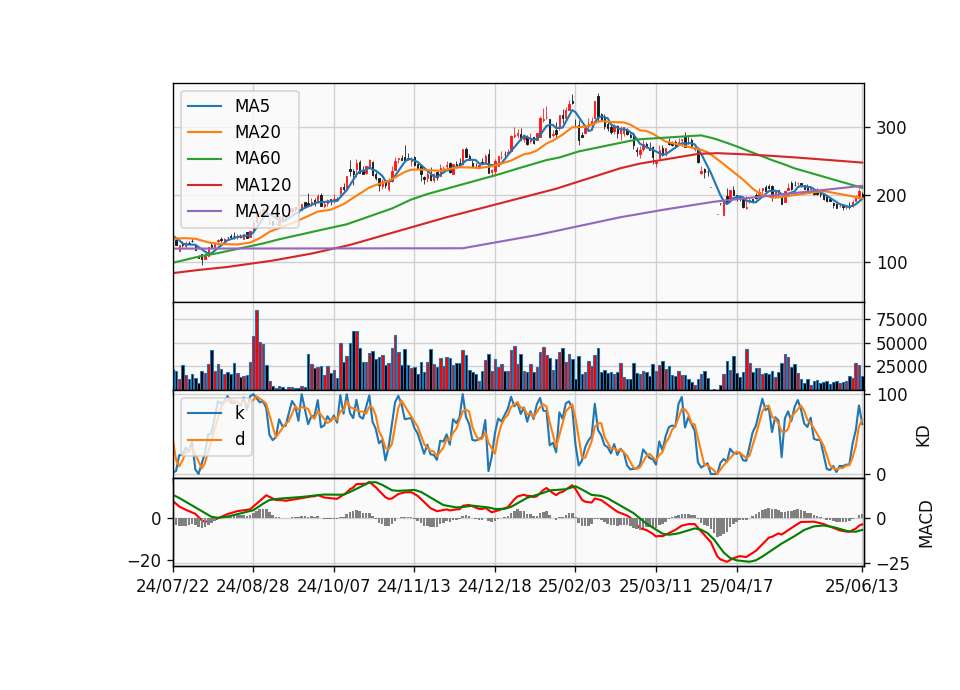Click the 25/02/03 date axis label
Image resolution: width=960 pixels, height=690 pixels.
tap(575, 586)
